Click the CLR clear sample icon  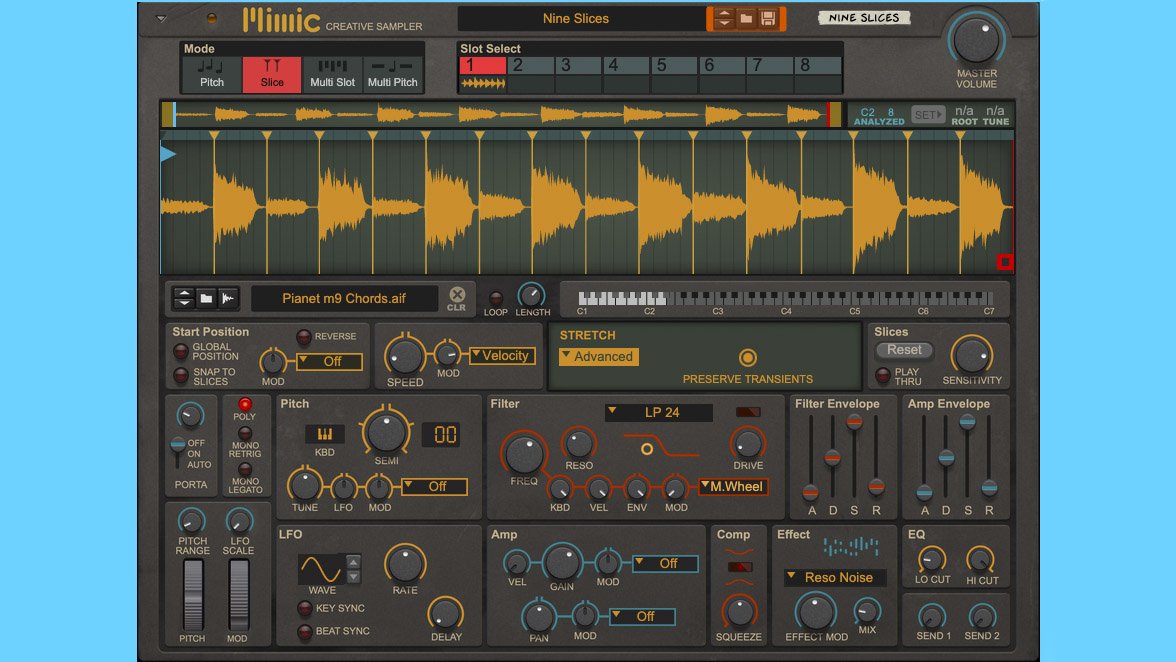(457, 297)
